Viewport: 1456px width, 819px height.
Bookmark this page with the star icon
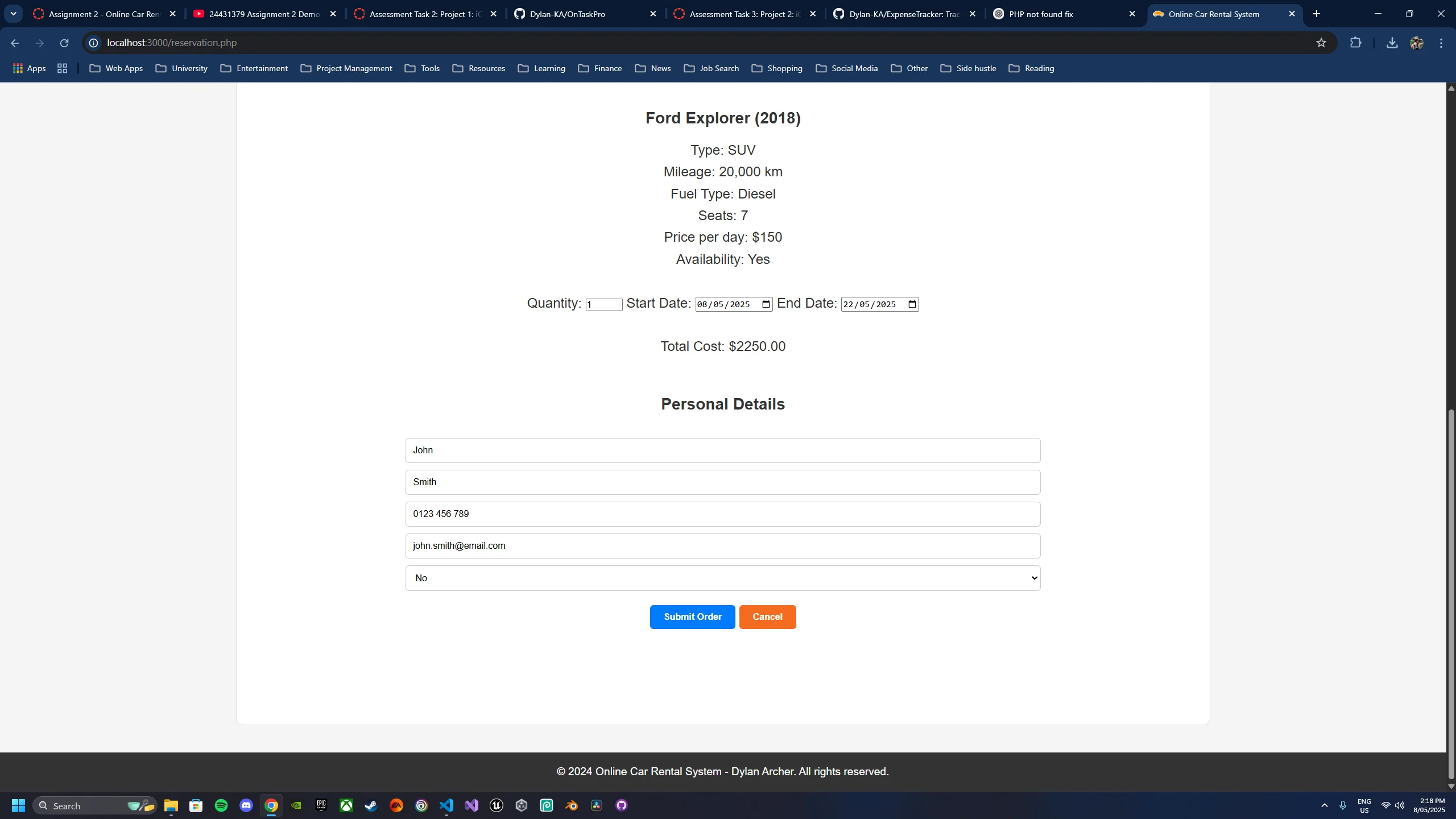[x=1321, y=43]
